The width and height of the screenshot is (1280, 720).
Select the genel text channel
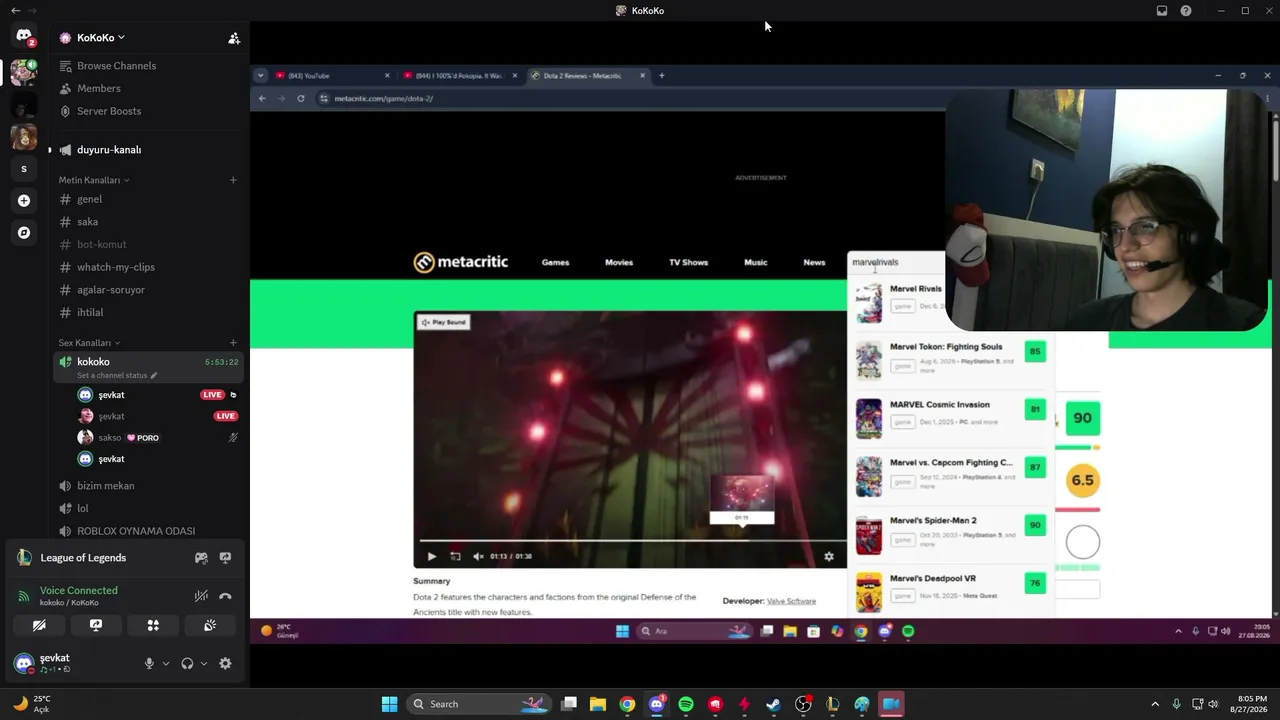pos(148,199)
